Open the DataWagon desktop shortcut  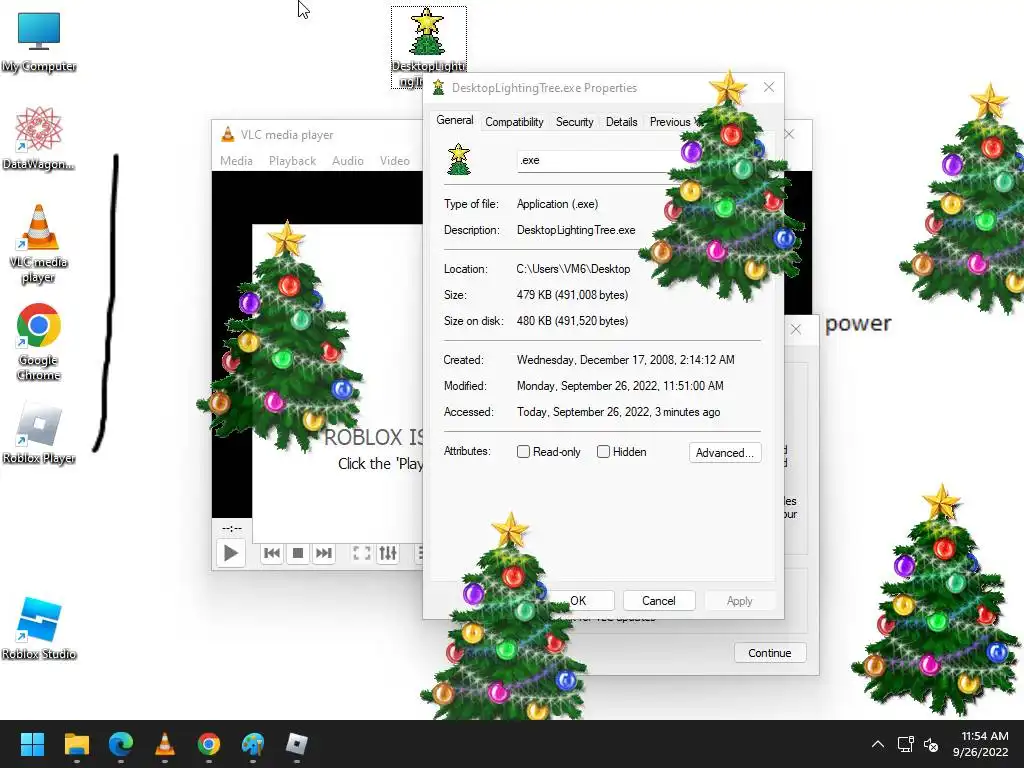pos(39,138)
